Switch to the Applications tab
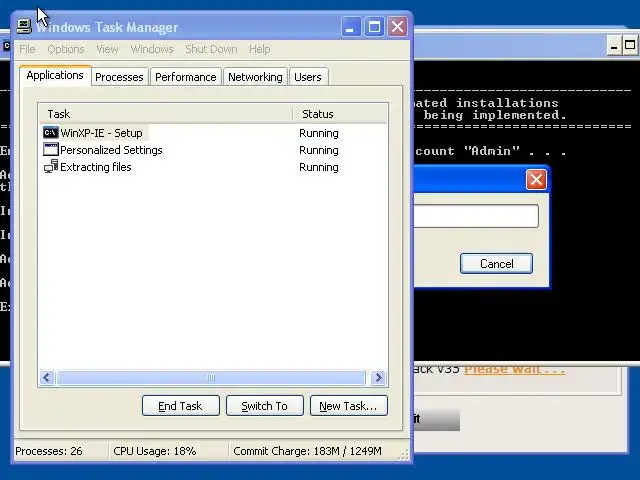640x480 pixels. 55,76
